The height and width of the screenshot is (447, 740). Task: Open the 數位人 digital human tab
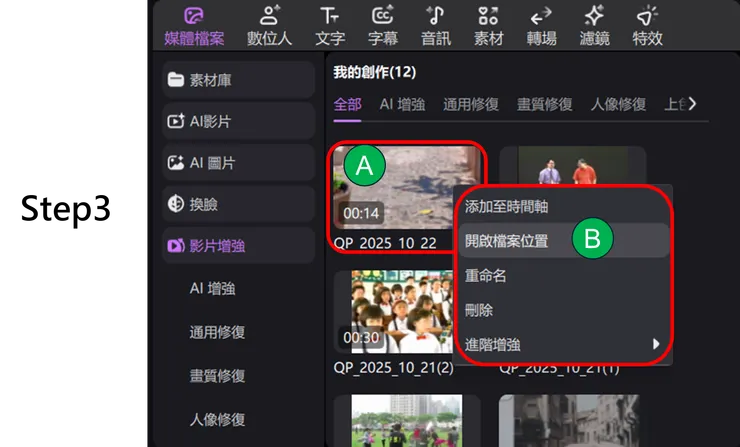click(269, 26)
